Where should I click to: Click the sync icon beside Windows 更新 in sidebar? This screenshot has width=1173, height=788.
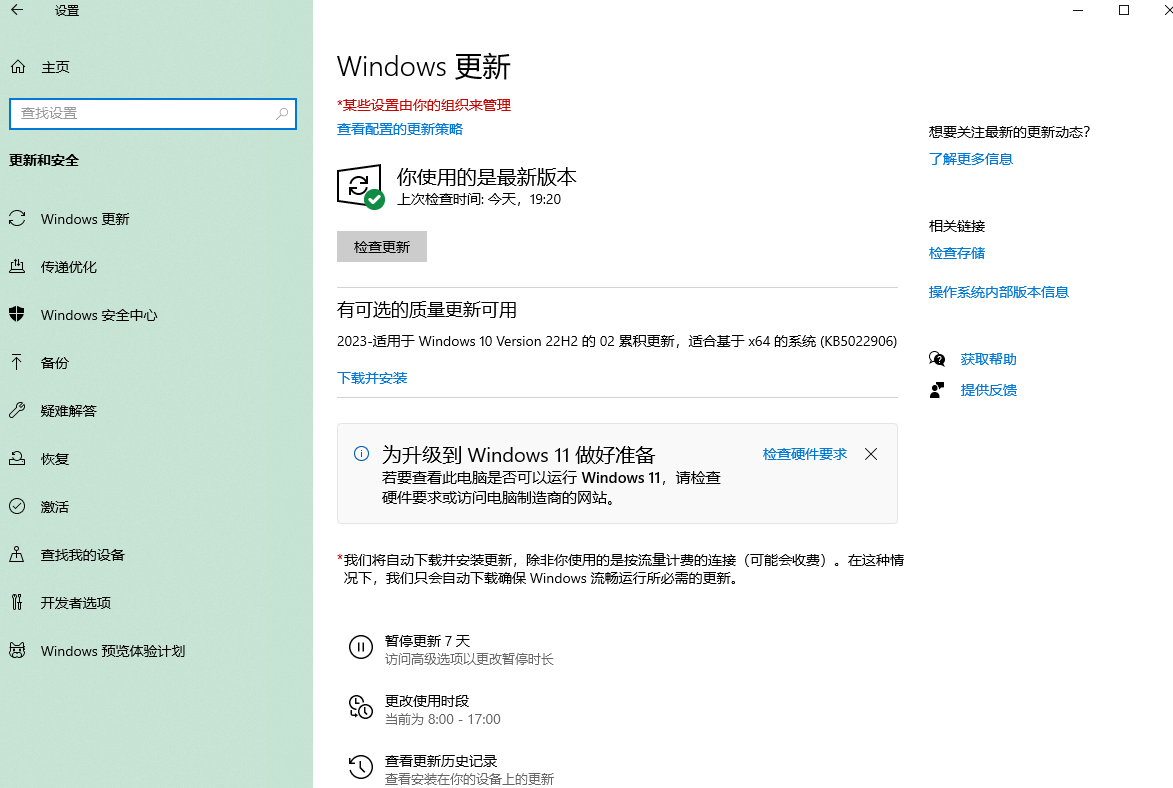[x=17, y=219]
